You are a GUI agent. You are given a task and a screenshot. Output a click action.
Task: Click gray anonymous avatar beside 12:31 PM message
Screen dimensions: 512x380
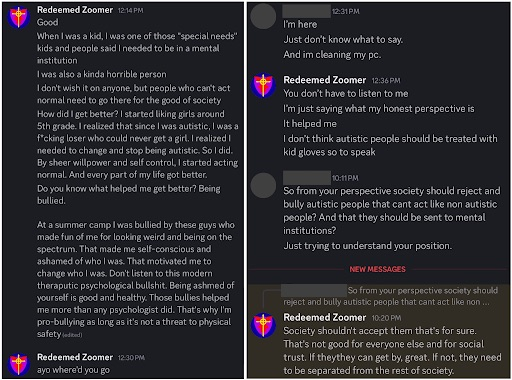point(263,16)
